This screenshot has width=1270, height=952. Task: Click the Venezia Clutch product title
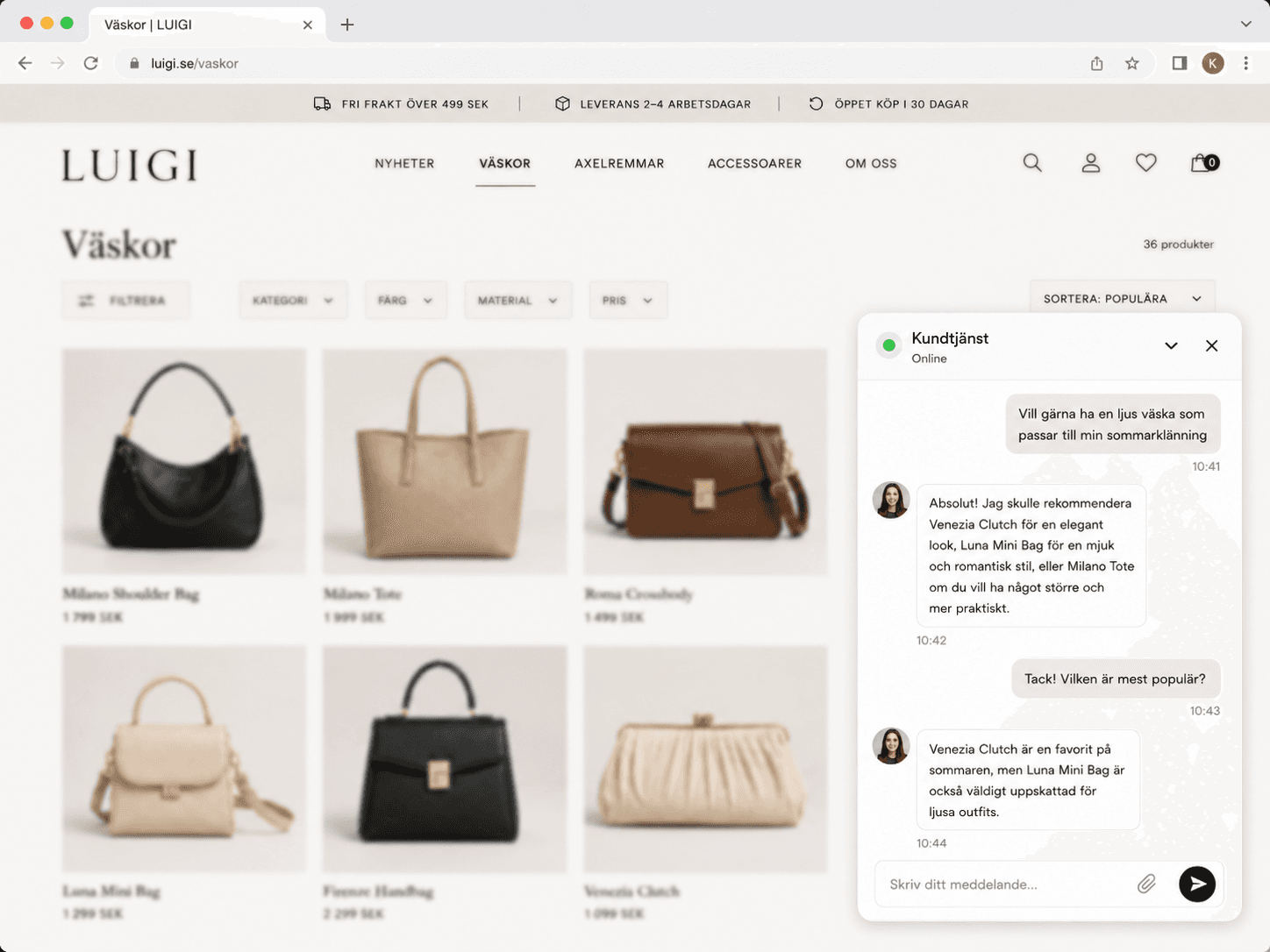coord(631,892)
